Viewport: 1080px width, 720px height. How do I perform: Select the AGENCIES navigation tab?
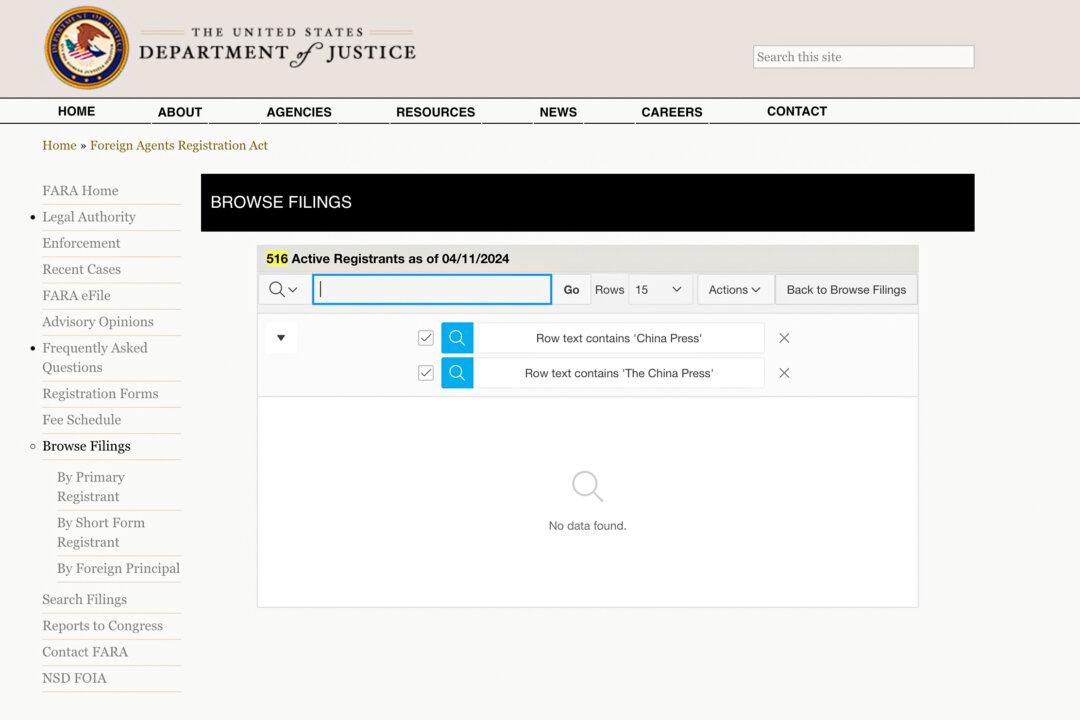298,111
